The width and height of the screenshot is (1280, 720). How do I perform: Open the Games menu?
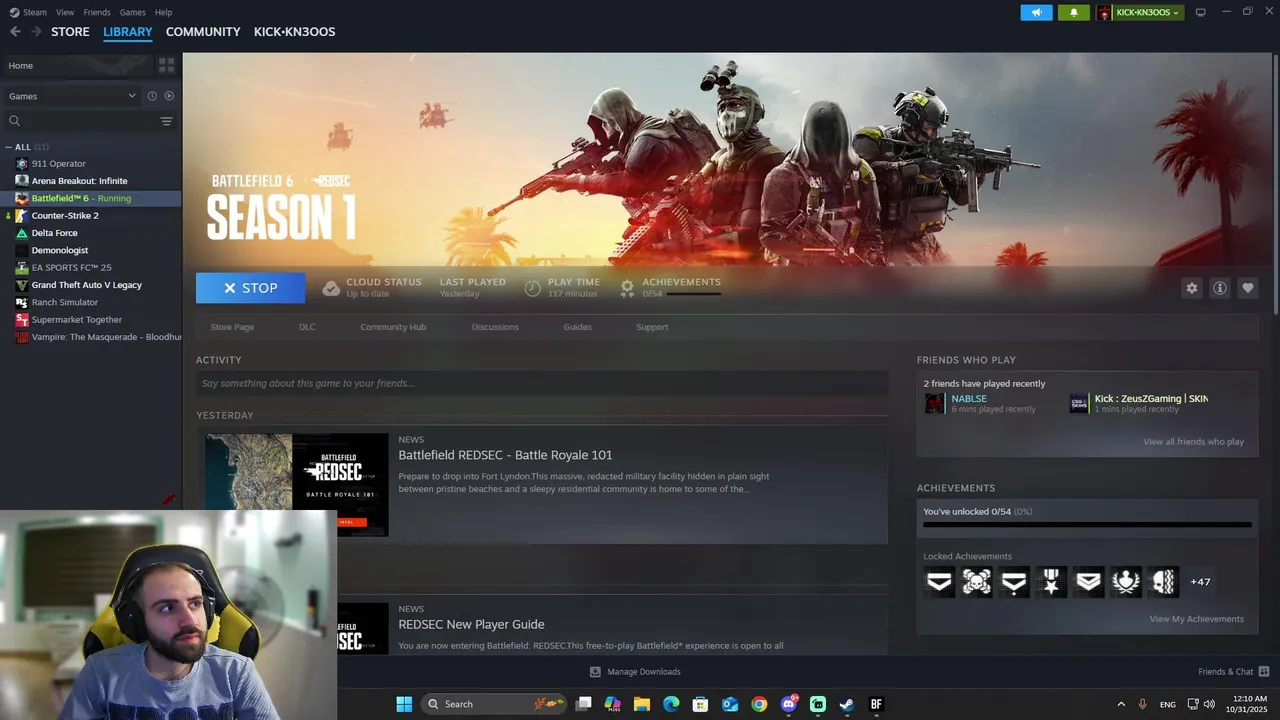pyautogui.click(x=132, y=12)
